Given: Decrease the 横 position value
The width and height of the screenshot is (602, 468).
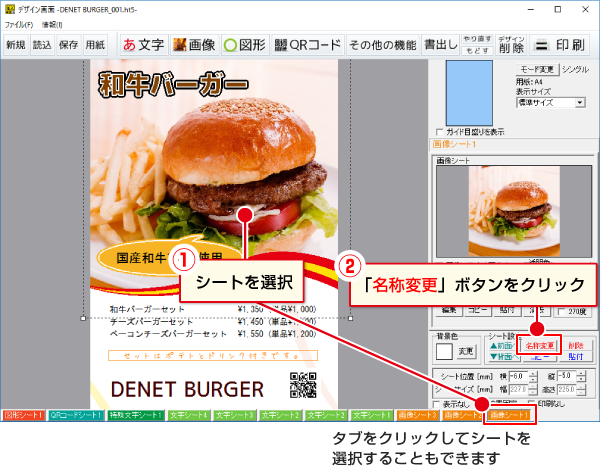Looking at the screenshot, I should (533, 379).
